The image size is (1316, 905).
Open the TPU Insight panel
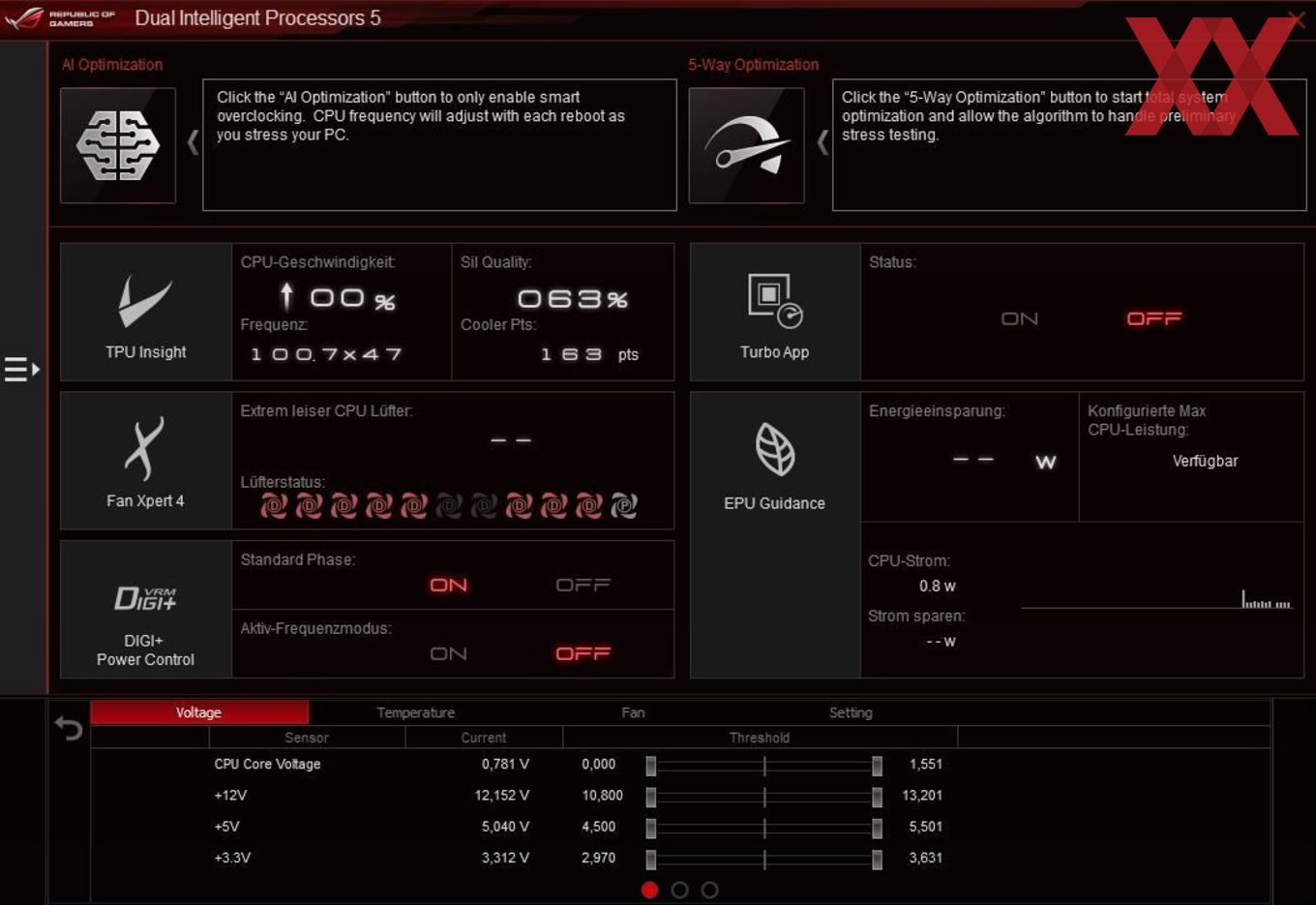[146, 312]
